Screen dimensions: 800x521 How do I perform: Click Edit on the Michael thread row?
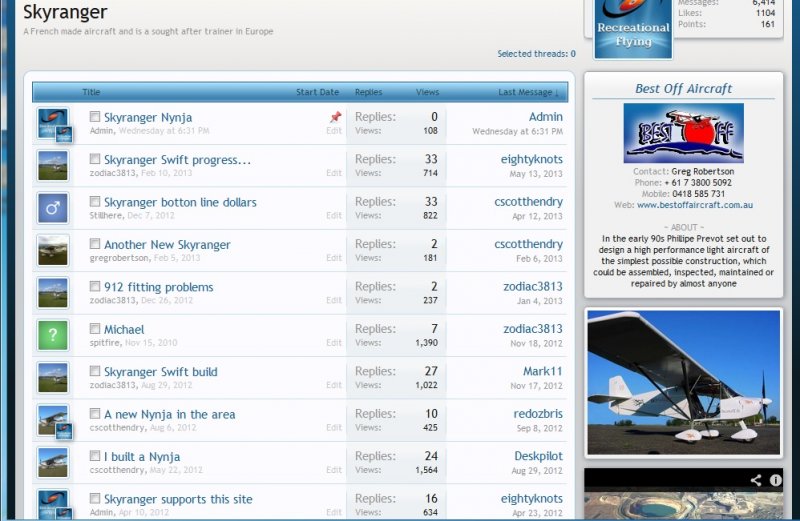pos(334,342)
